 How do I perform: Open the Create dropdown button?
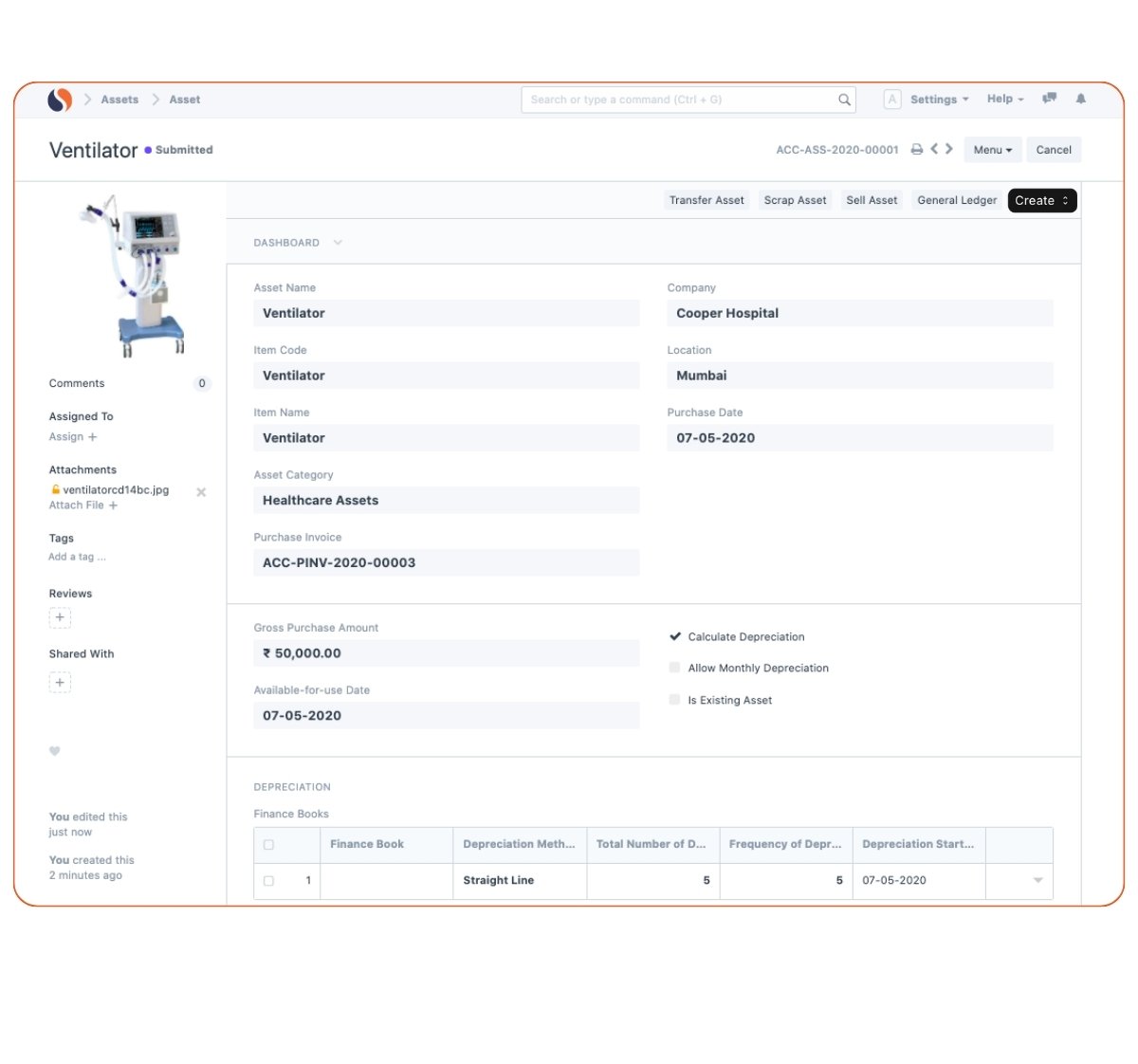click(x=1041, y=200)
